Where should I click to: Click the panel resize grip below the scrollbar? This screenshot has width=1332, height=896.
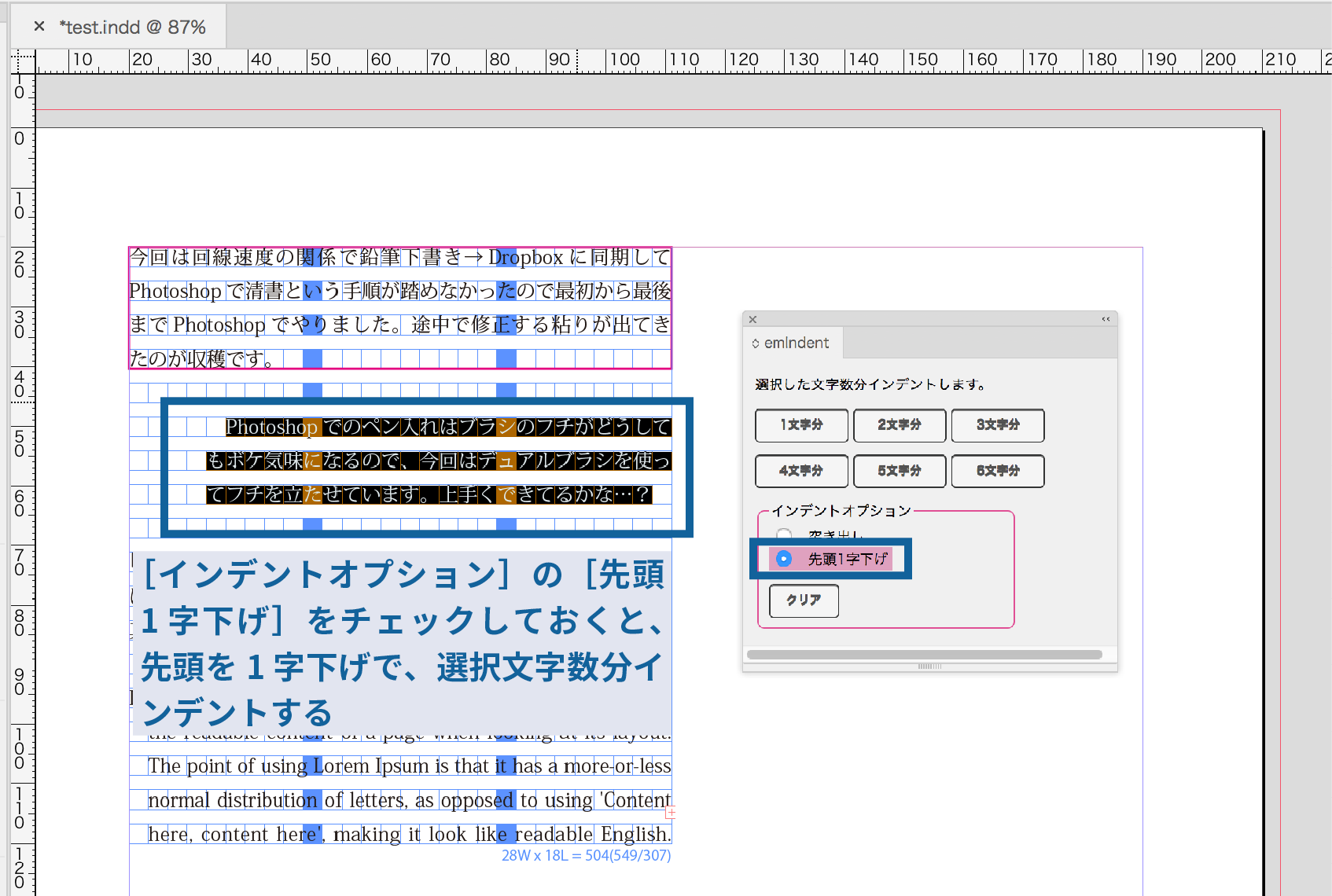point(929,666)
